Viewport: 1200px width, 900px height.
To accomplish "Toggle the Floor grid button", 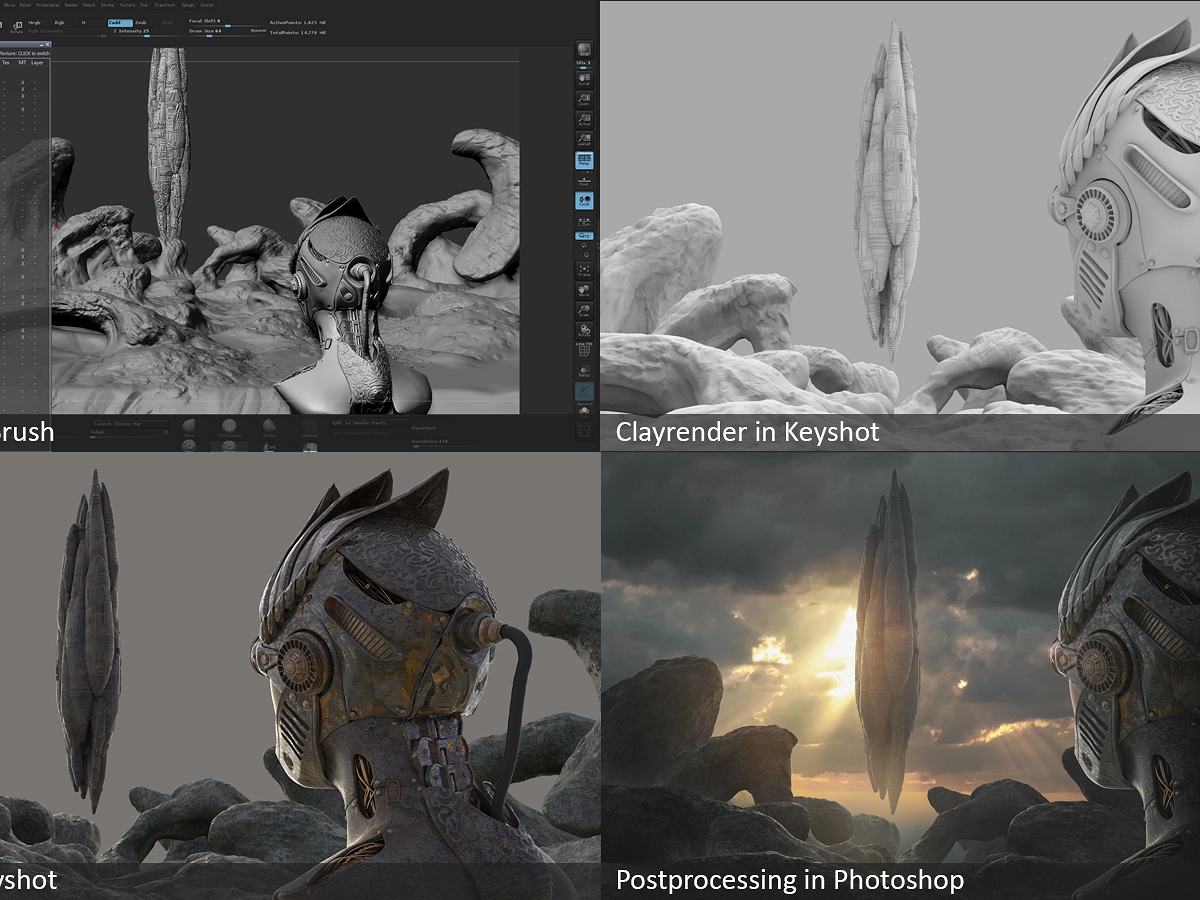I will [x=585, y=180].
